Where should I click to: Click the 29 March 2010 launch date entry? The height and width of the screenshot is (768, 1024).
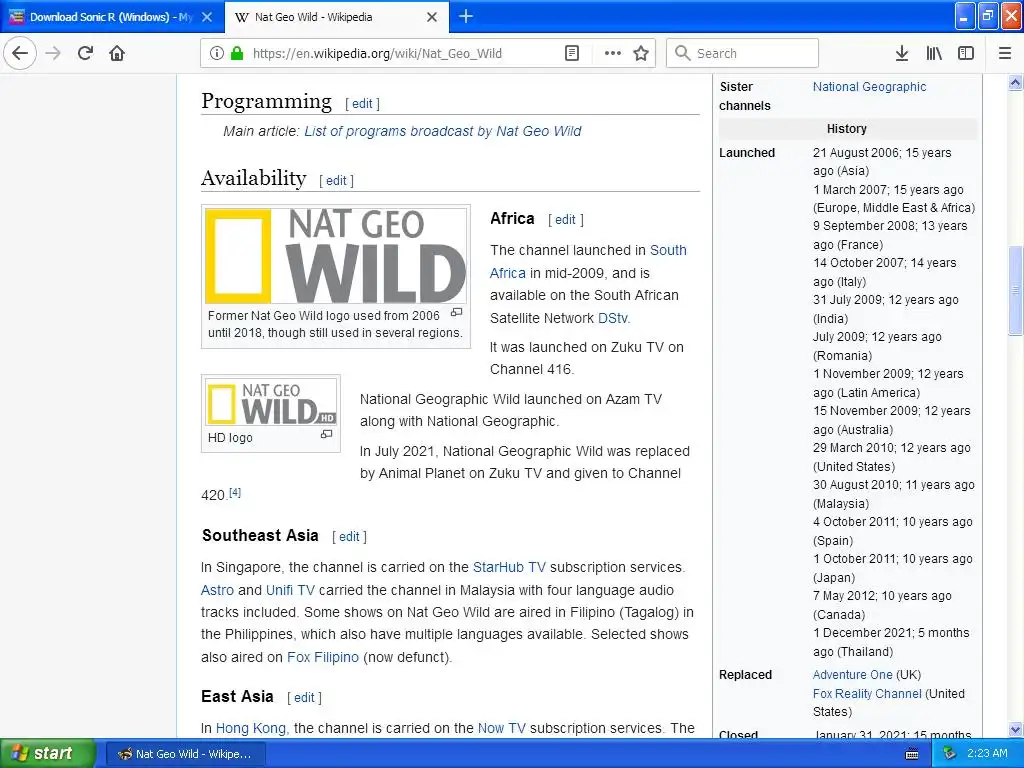891,457
